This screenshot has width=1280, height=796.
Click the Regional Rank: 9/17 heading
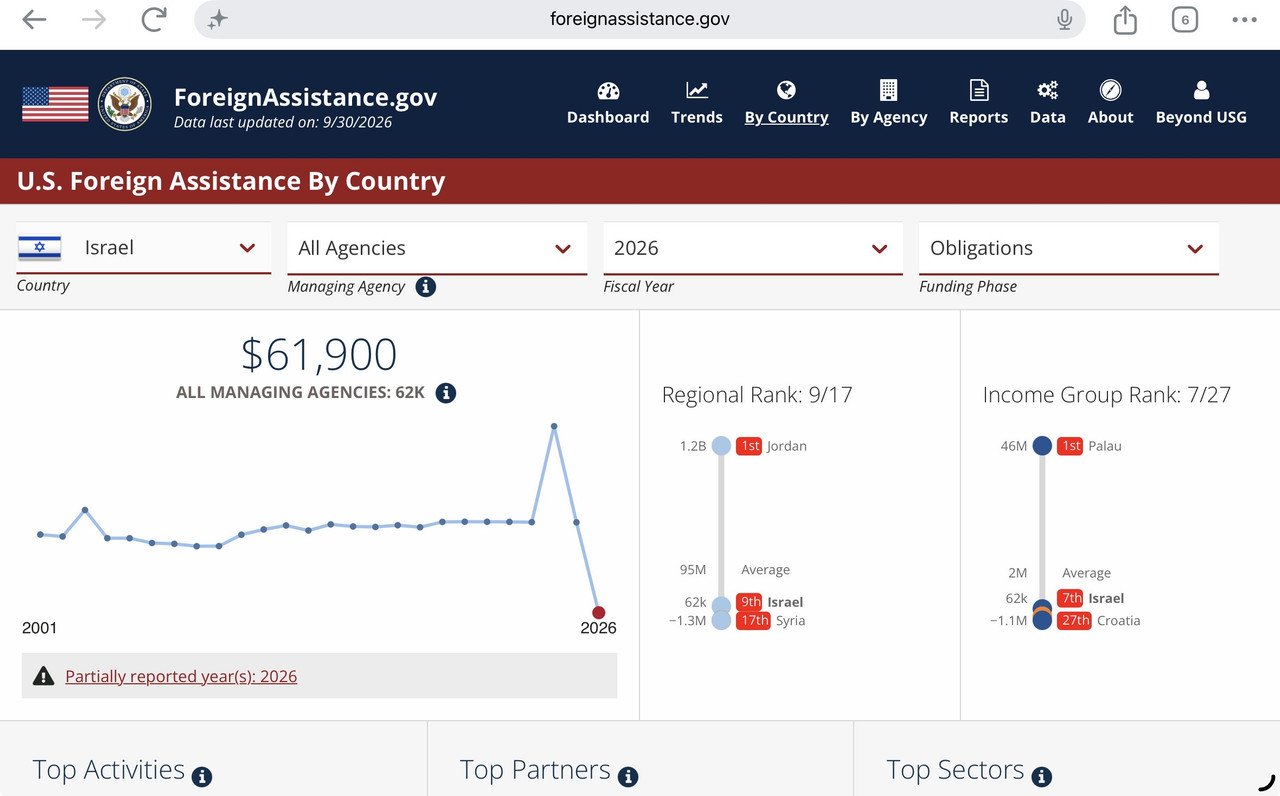coord(757,395)
